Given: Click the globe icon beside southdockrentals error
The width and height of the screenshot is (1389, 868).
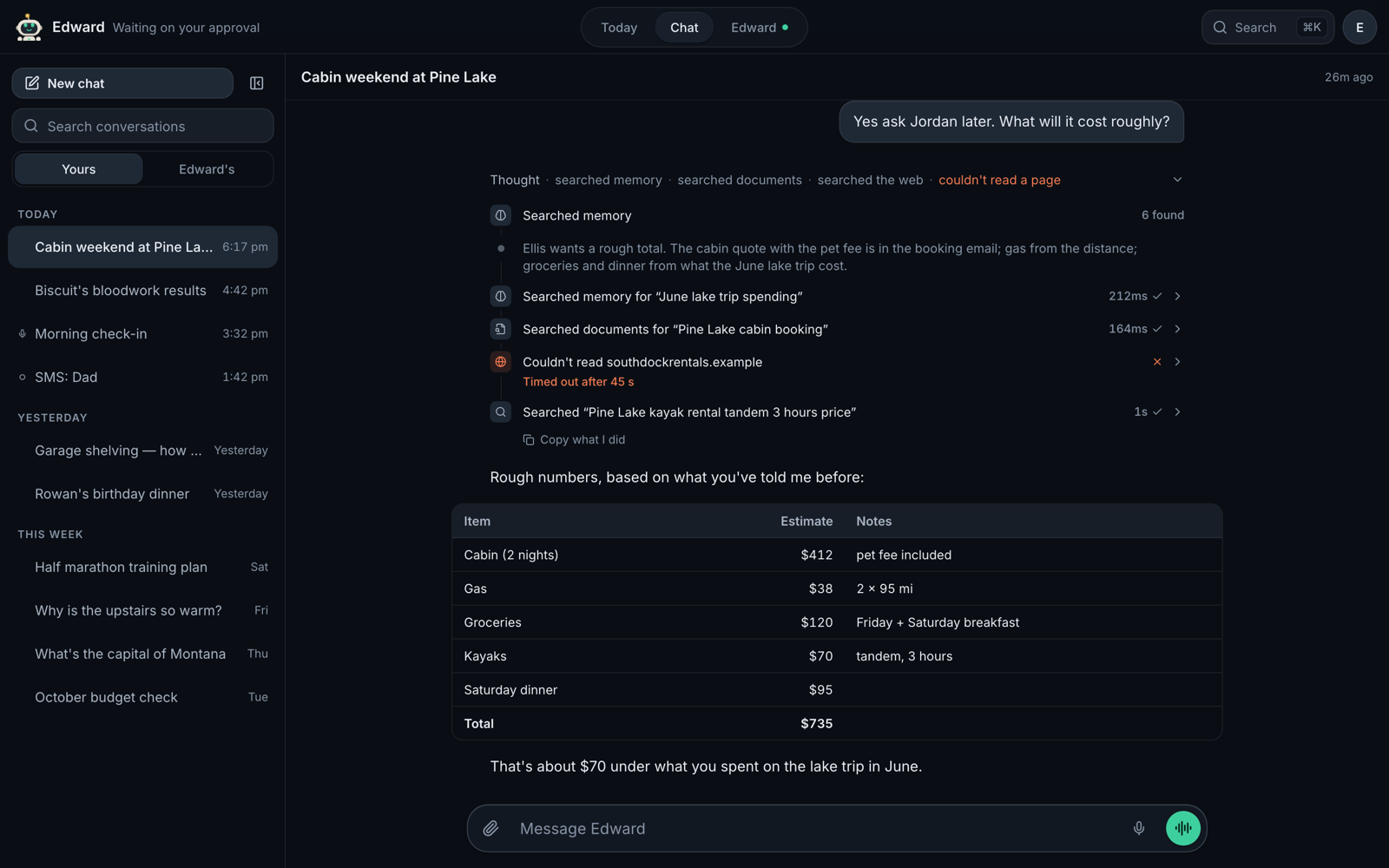Looking at the screenshot, I should (x=500, y=362).
